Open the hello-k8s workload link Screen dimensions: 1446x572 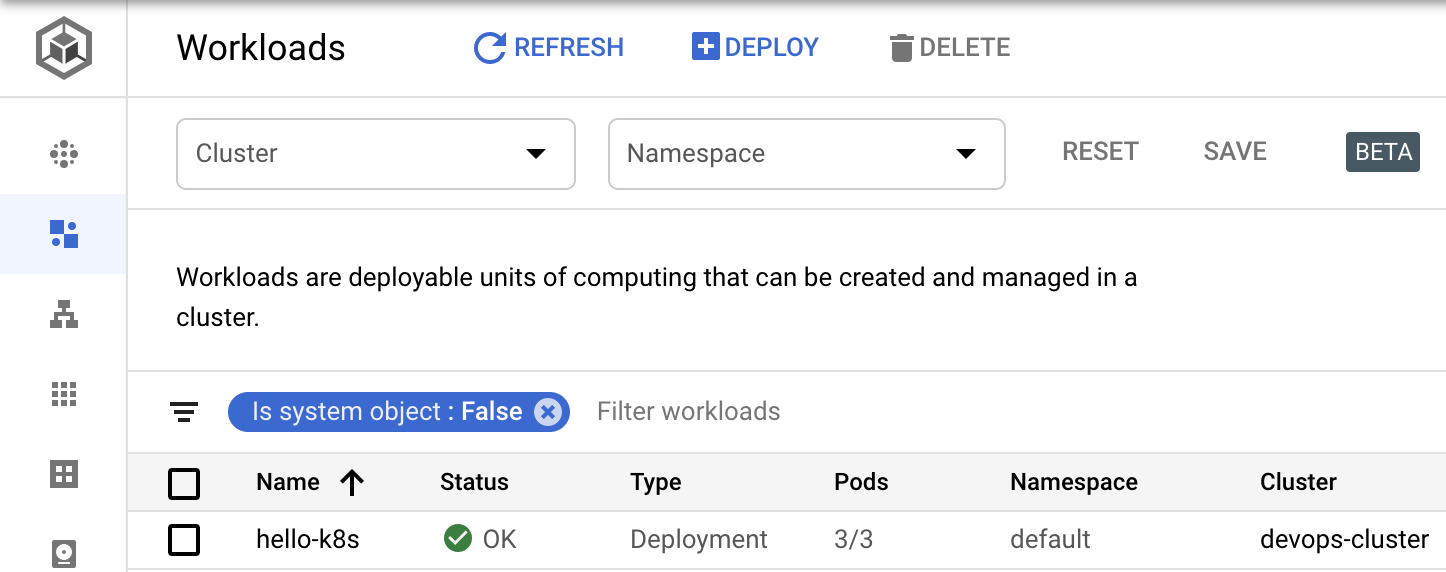[308, 540]
